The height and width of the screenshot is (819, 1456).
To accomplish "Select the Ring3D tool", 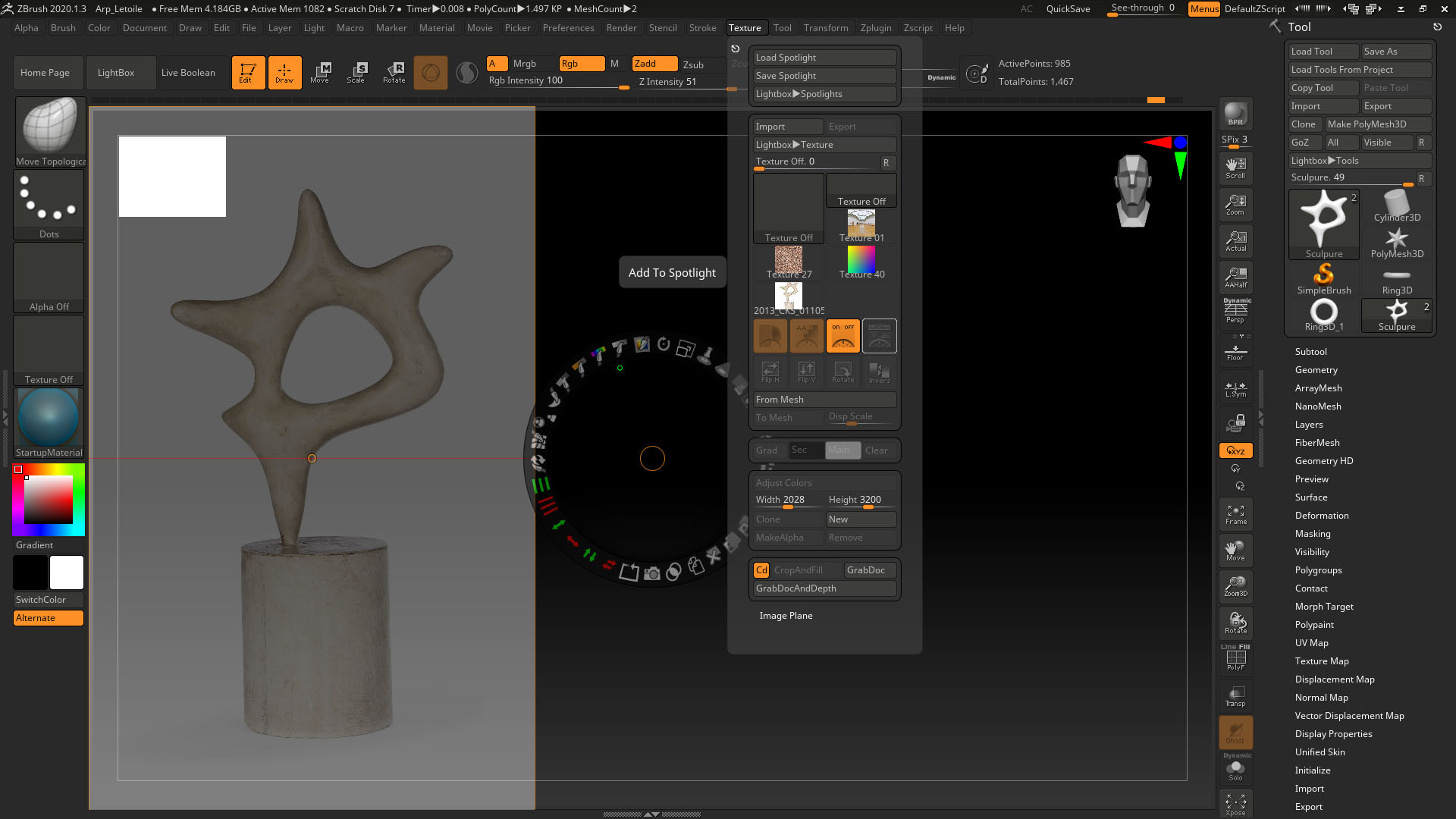I will (1397, 278).
